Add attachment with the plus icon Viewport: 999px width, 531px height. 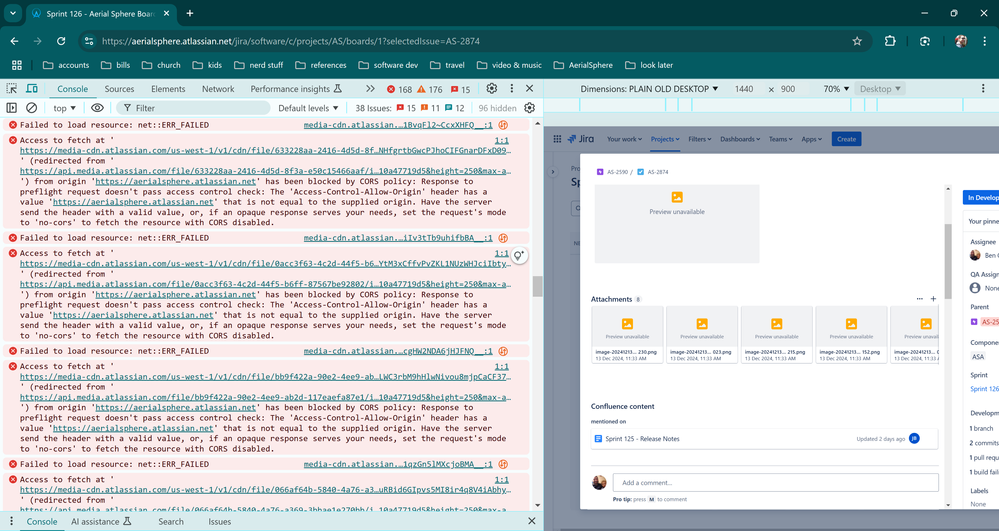click(x=933, y=299)
